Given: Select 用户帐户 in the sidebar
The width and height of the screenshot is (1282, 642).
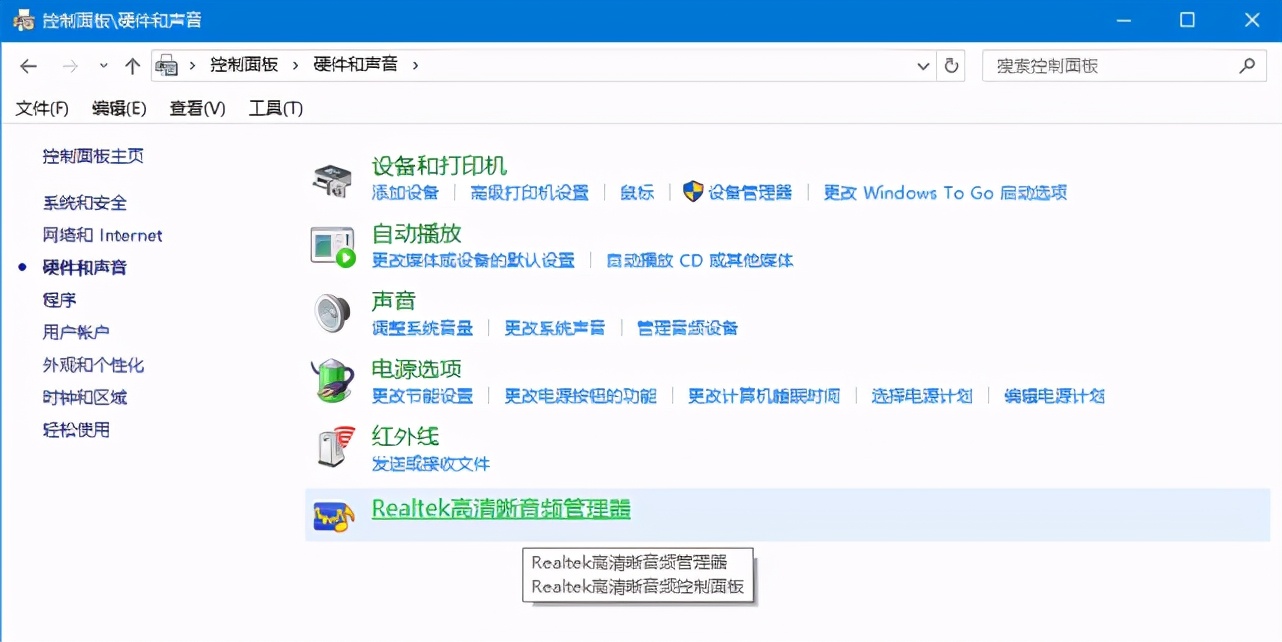Looking at the screenshot, I should [76, 332].
